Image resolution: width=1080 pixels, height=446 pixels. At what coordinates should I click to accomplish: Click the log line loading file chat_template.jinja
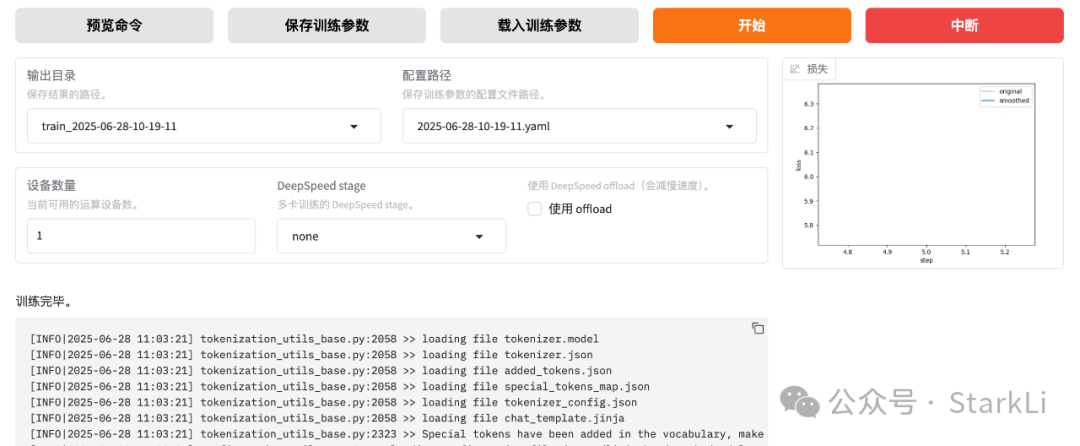click(327, 418)
